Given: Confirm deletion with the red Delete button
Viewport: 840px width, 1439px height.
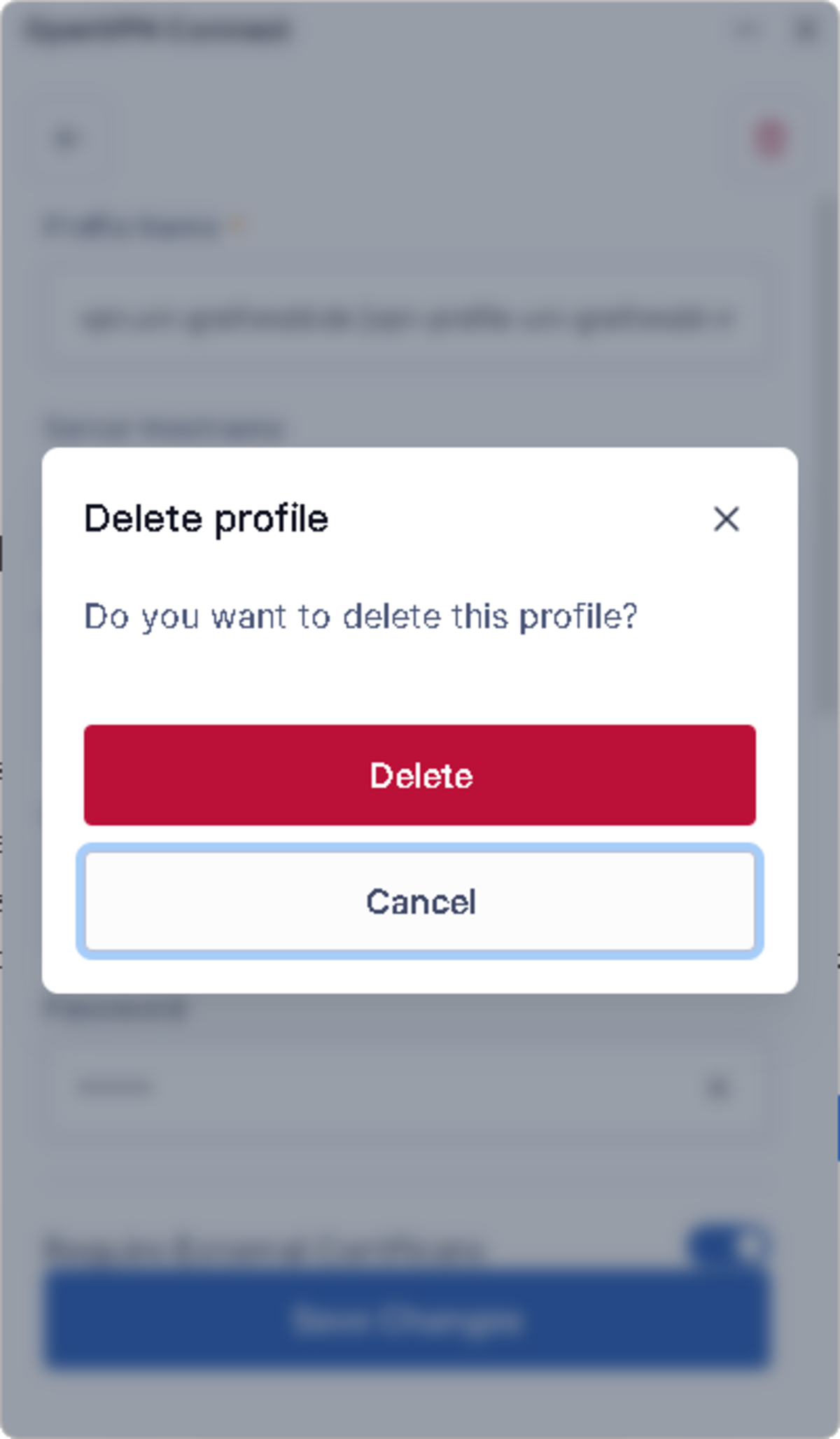Looking at the screenshot, I should (420, 775).
